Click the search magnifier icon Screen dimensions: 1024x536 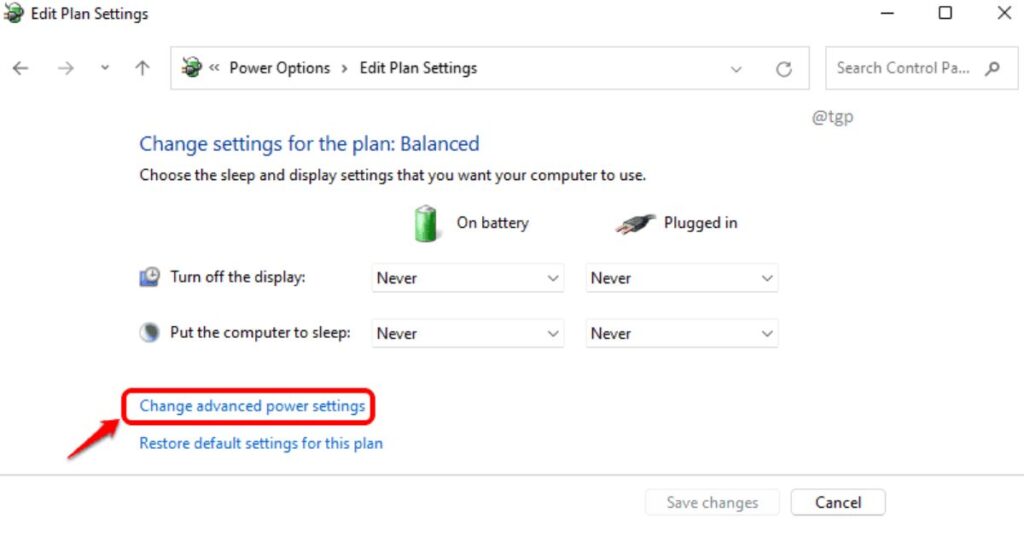coord(992,68)
